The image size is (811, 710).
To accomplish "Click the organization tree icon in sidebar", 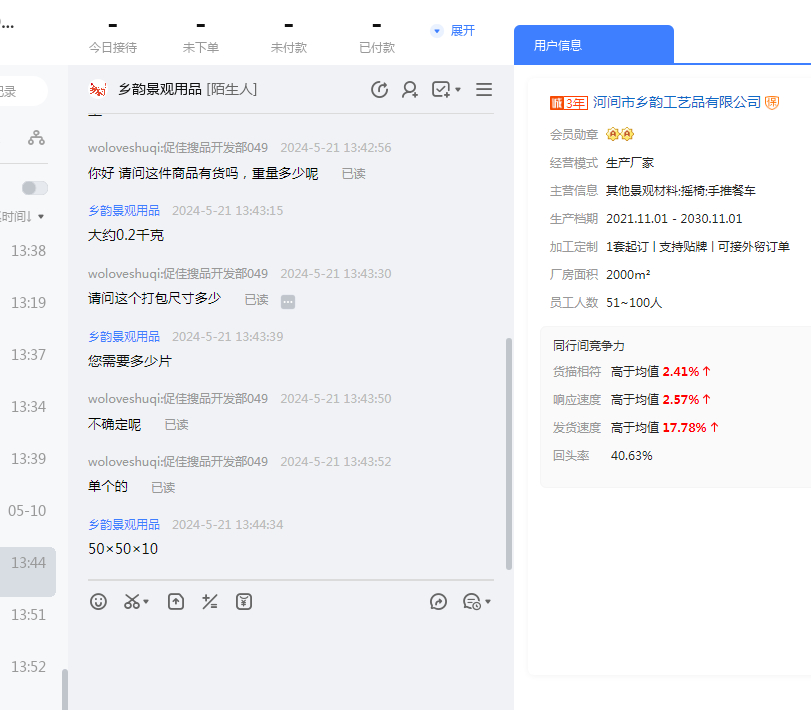I will click(36, 138).
